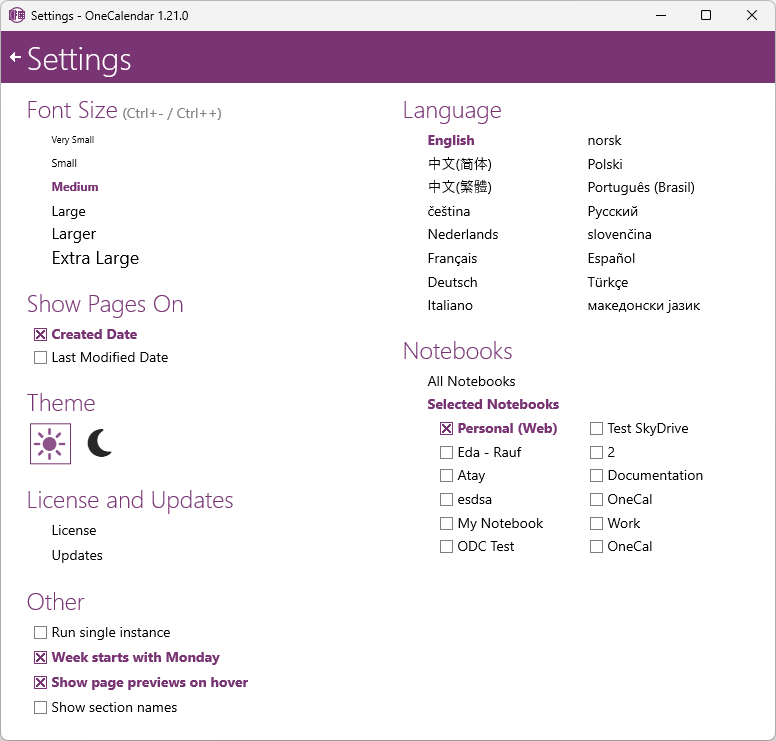Open the License link

[74, 530]
